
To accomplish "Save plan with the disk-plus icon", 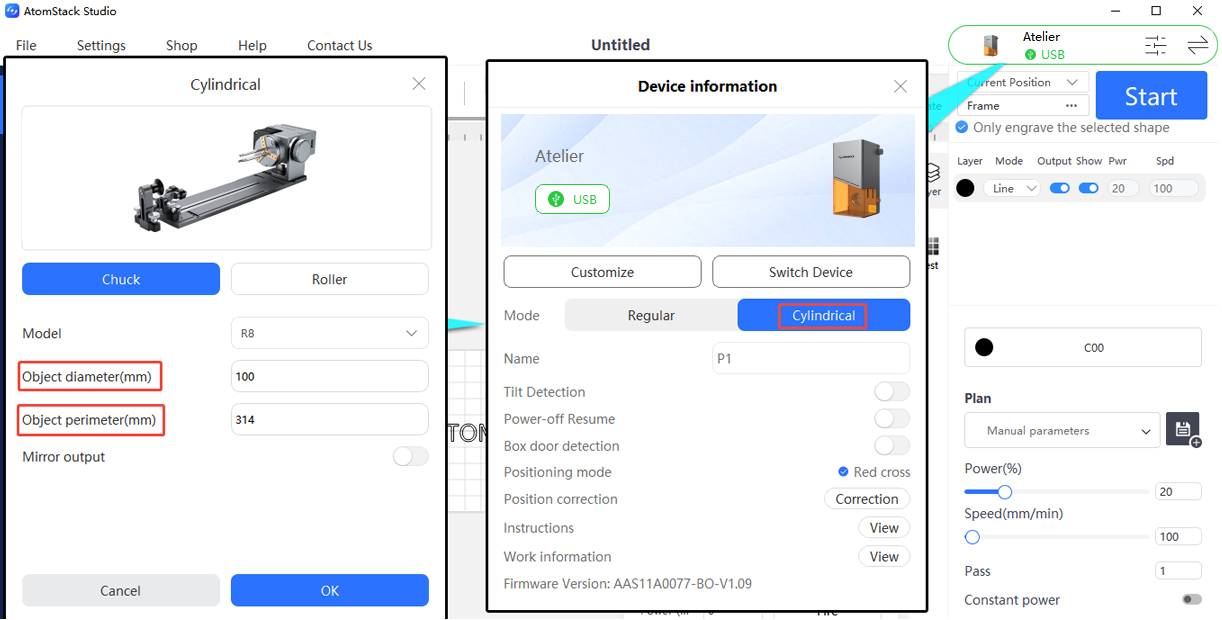I will (x=1183, y=430).
